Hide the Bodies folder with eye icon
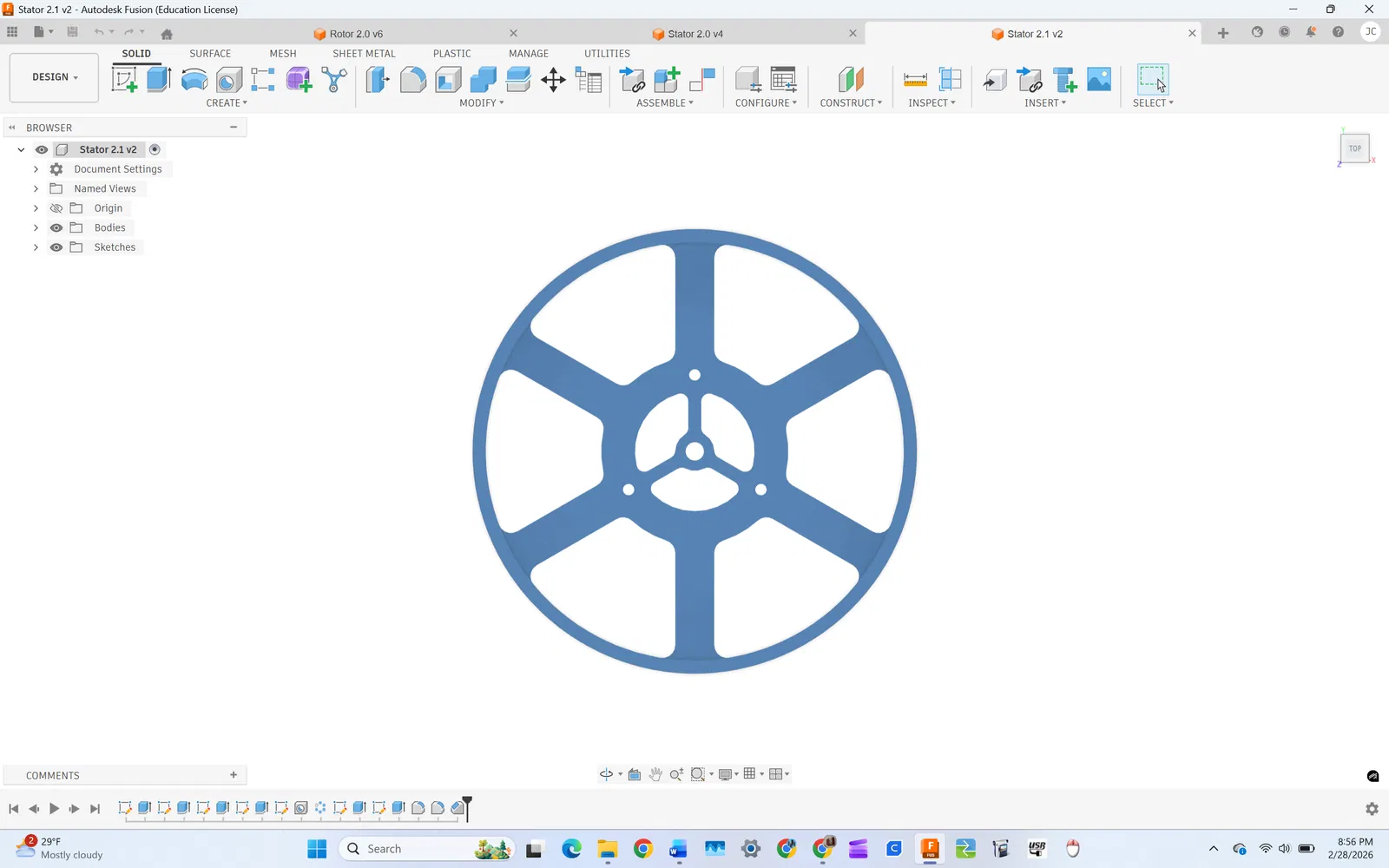Image resolution: width=1389 pixels, height=868 pixels. pyautogui.click(x=56, y=227)
